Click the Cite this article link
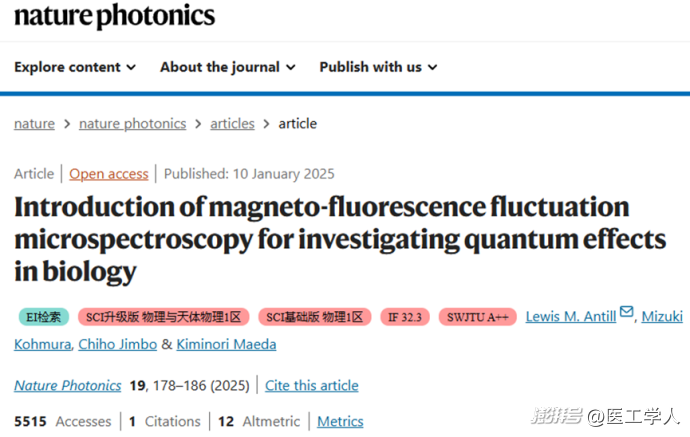Image resolution: width=690 pixels, height=437 pixels. [x=312, y=386]
